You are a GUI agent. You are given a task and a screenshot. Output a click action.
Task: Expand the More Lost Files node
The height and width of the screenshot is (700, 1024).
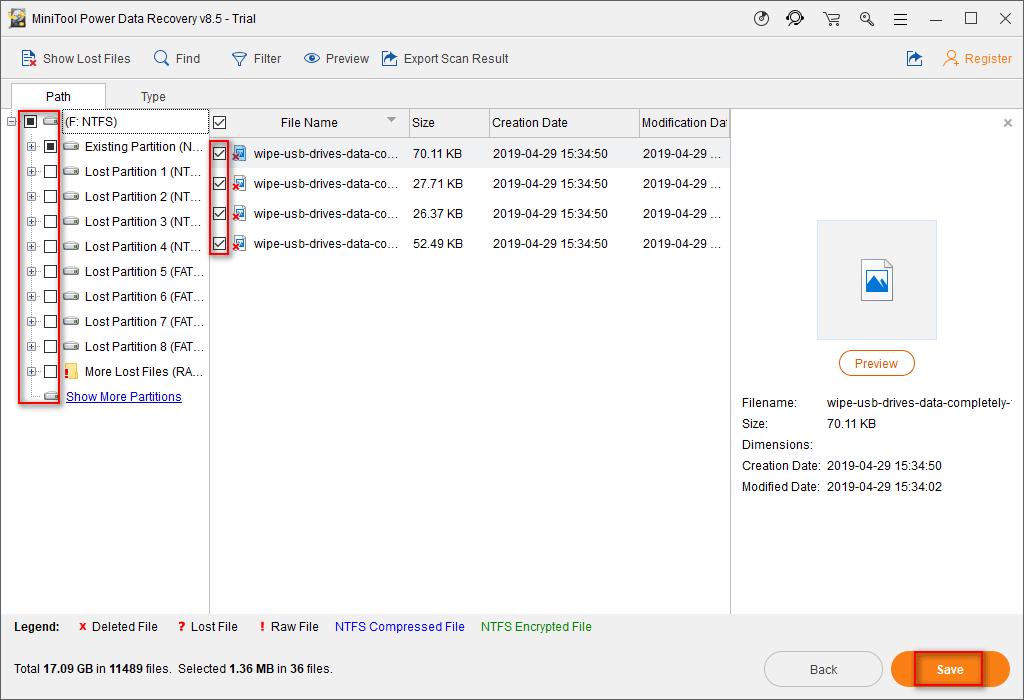point(31,372)
